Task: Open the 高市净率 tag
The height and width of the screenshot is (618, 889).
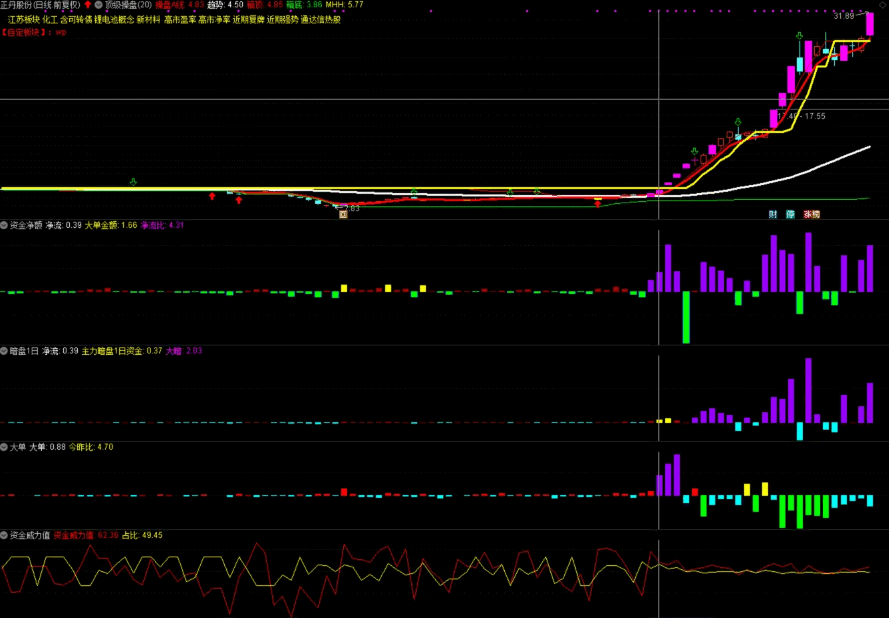Action: tap(214, 20)
